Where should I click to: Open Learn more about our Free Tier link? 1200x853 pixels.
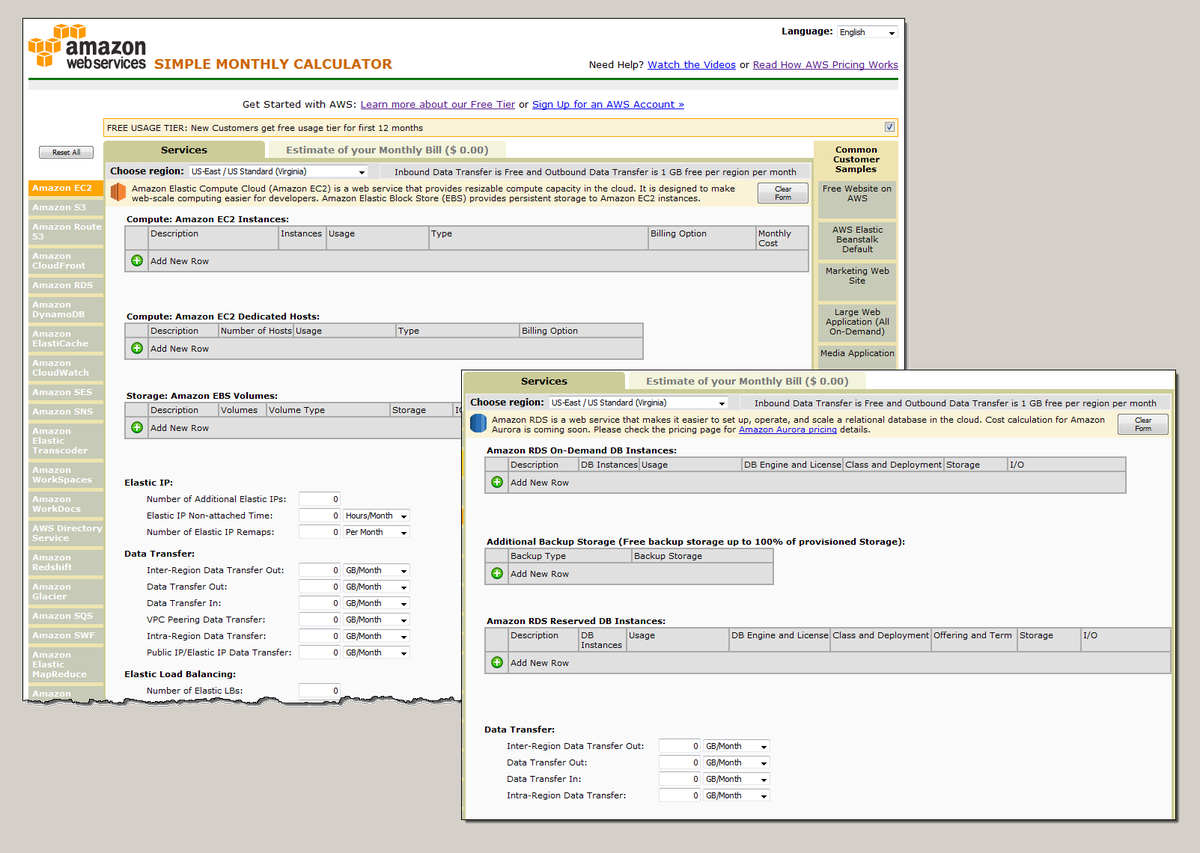click(x=437, y=104)
